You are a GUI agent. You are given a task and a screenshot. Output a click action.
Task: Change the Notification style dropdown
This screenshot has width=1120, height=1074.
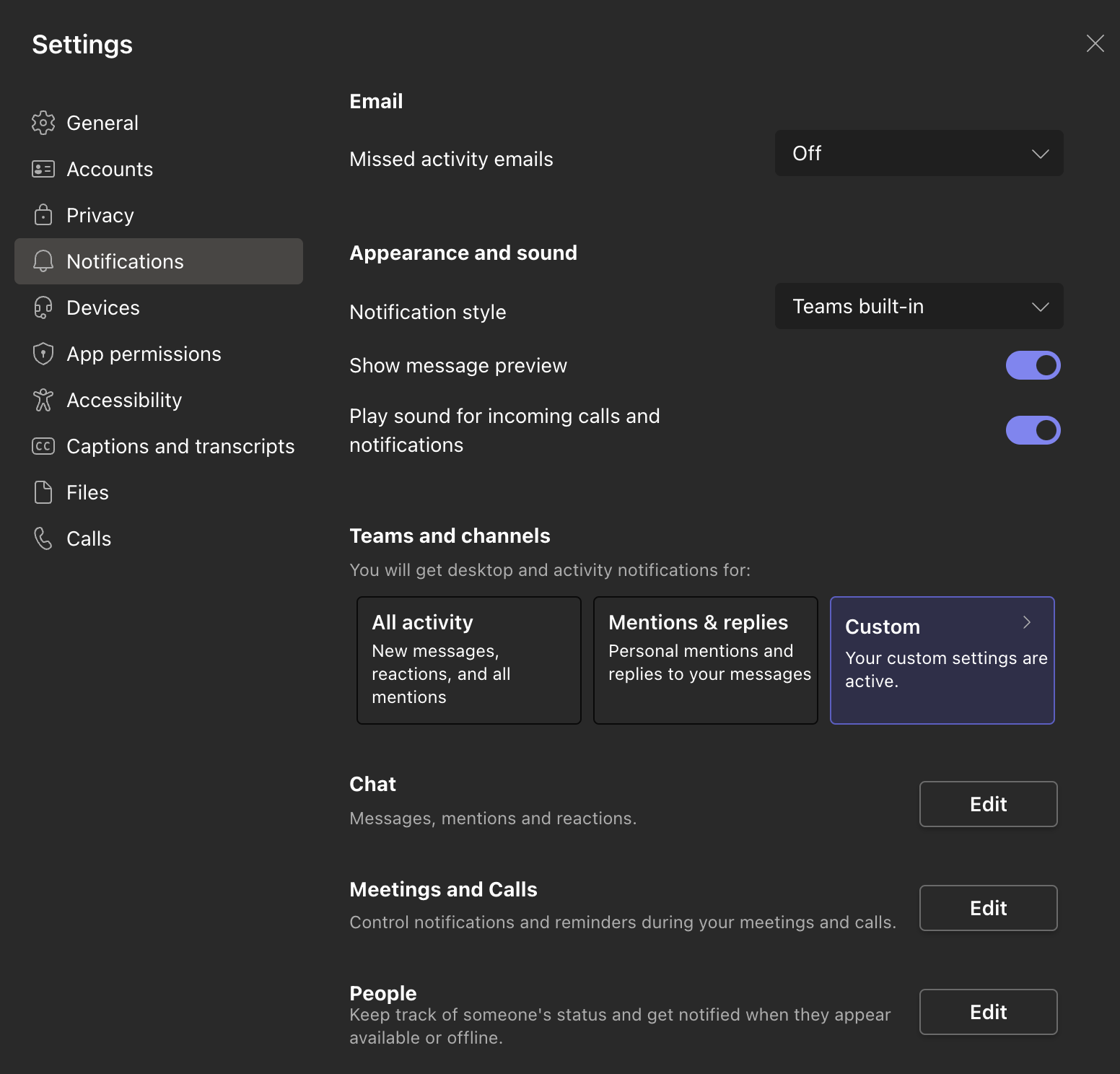click(919, 306)
